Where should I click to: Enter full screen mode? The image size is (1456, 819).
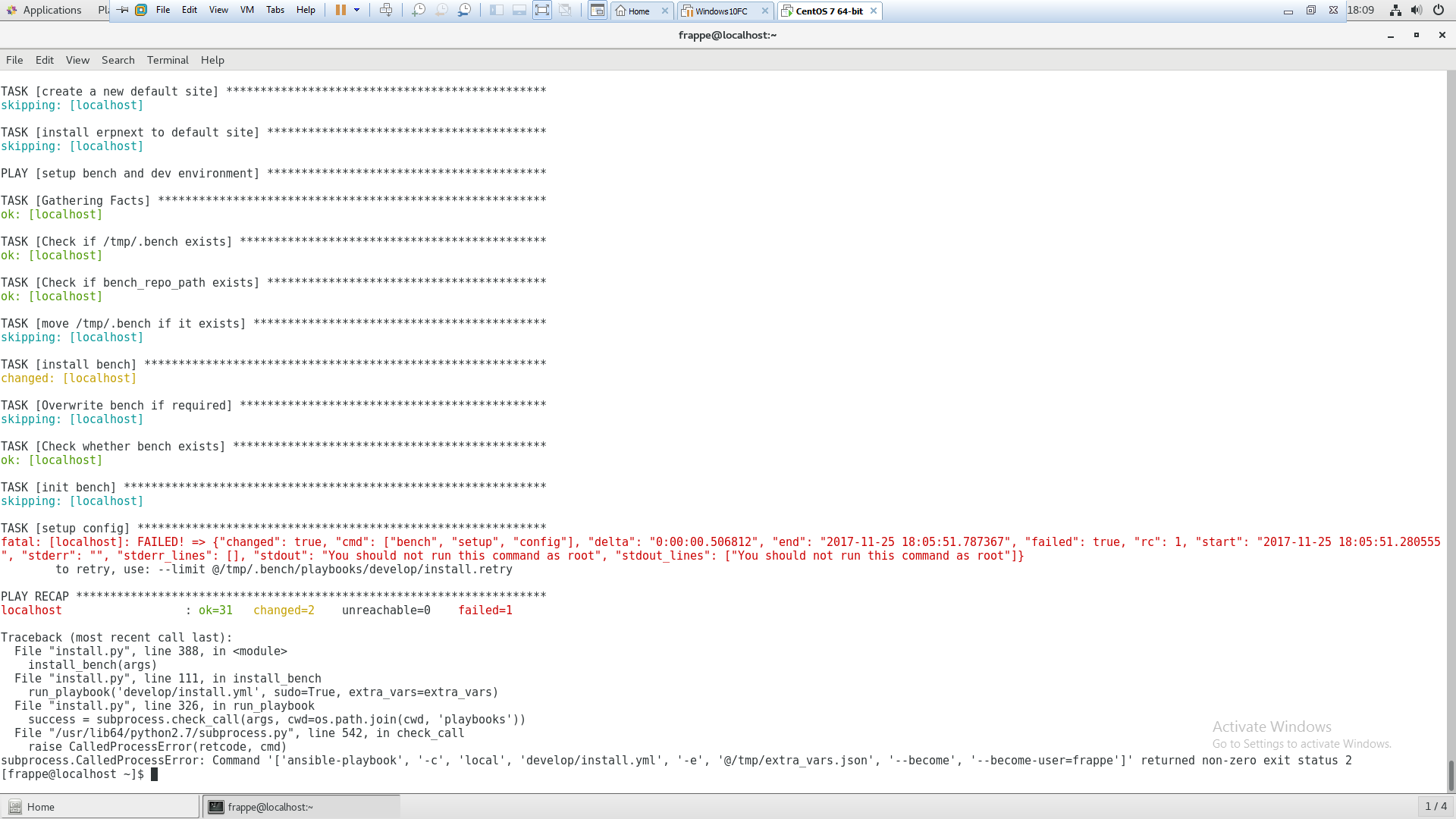point(542,10)
